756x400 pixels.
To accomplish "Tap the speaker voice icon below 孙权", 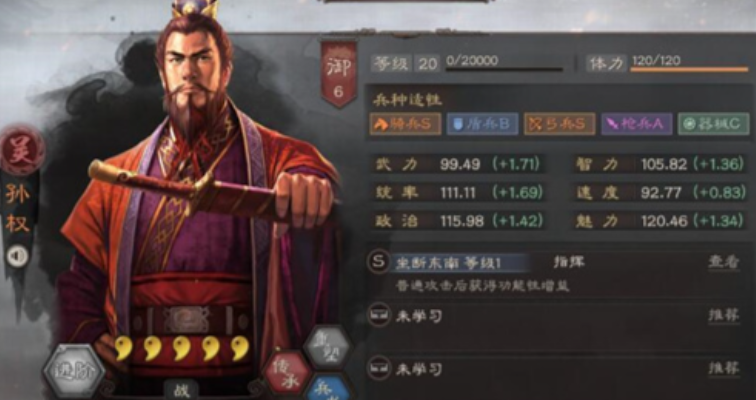I will click(x=17, y=255).
